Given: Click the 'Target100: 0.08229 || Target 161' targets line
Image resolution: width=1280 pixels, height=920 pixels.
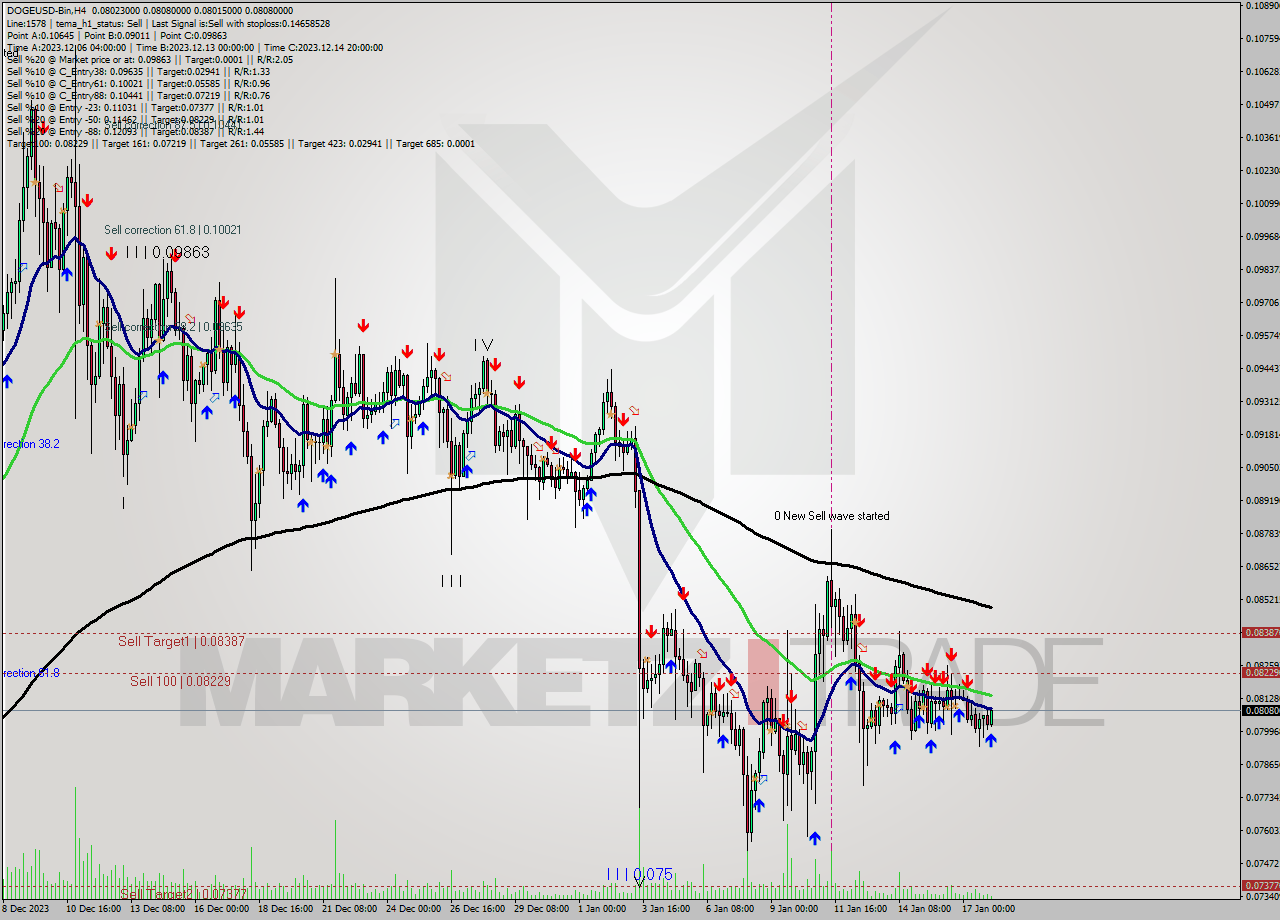Looking at the screenshot, I should click(240, 143).
